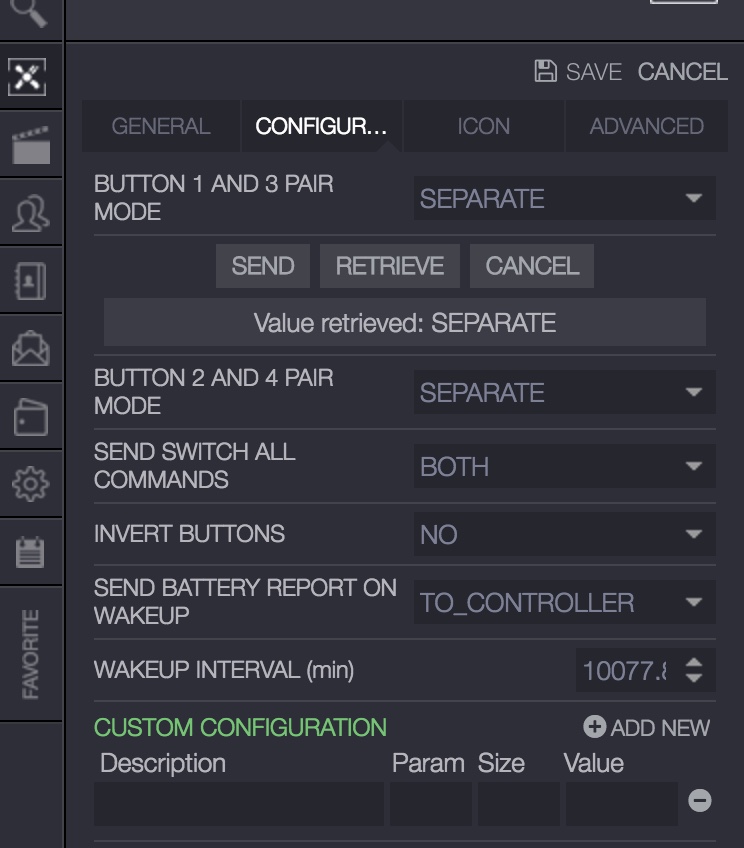Click the custom configuration Description field

[x=239, y=803]
